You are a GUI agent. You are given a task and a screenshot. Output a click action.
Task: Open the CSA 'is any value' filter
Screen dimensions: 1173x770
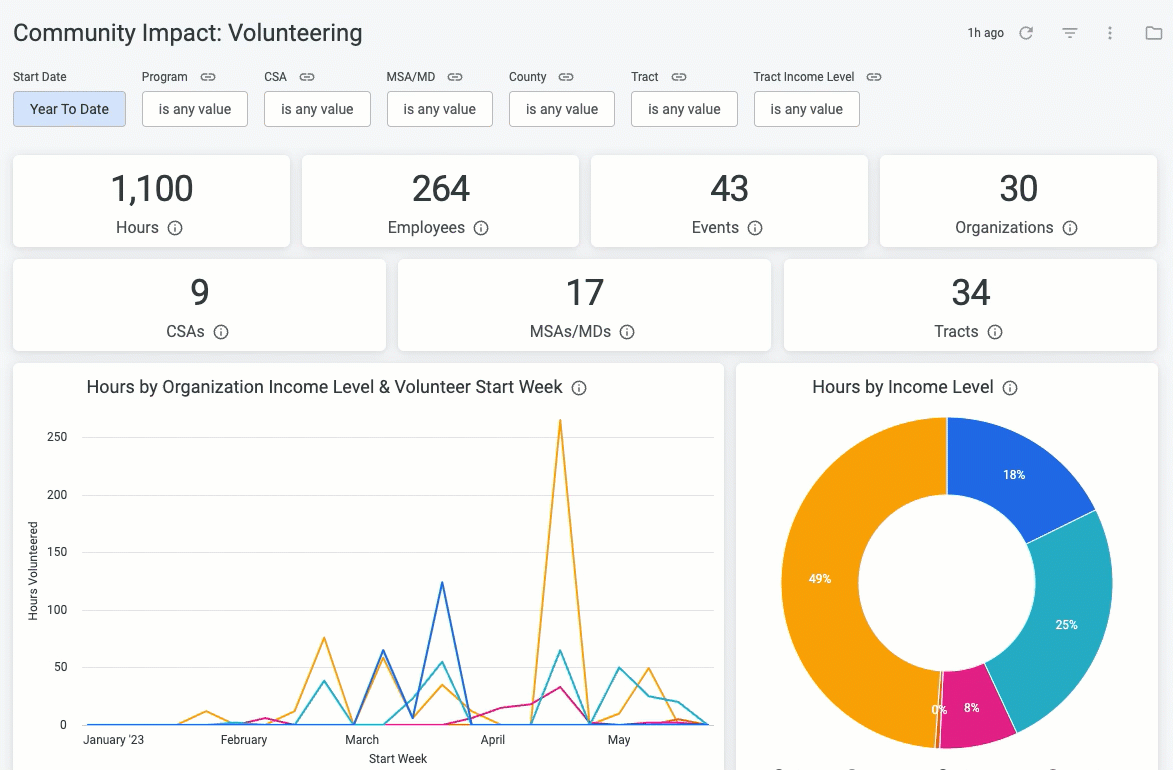coord(317,109)
